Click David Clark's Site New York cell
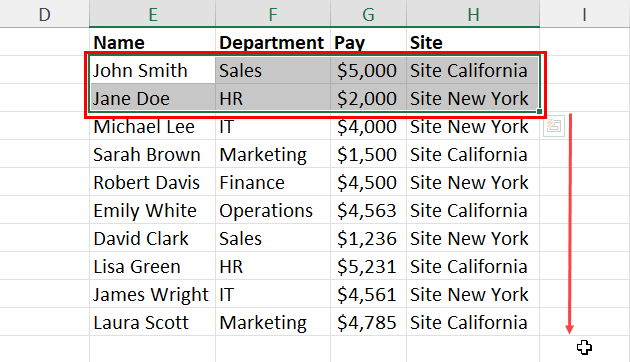 [x=473, y=238]
